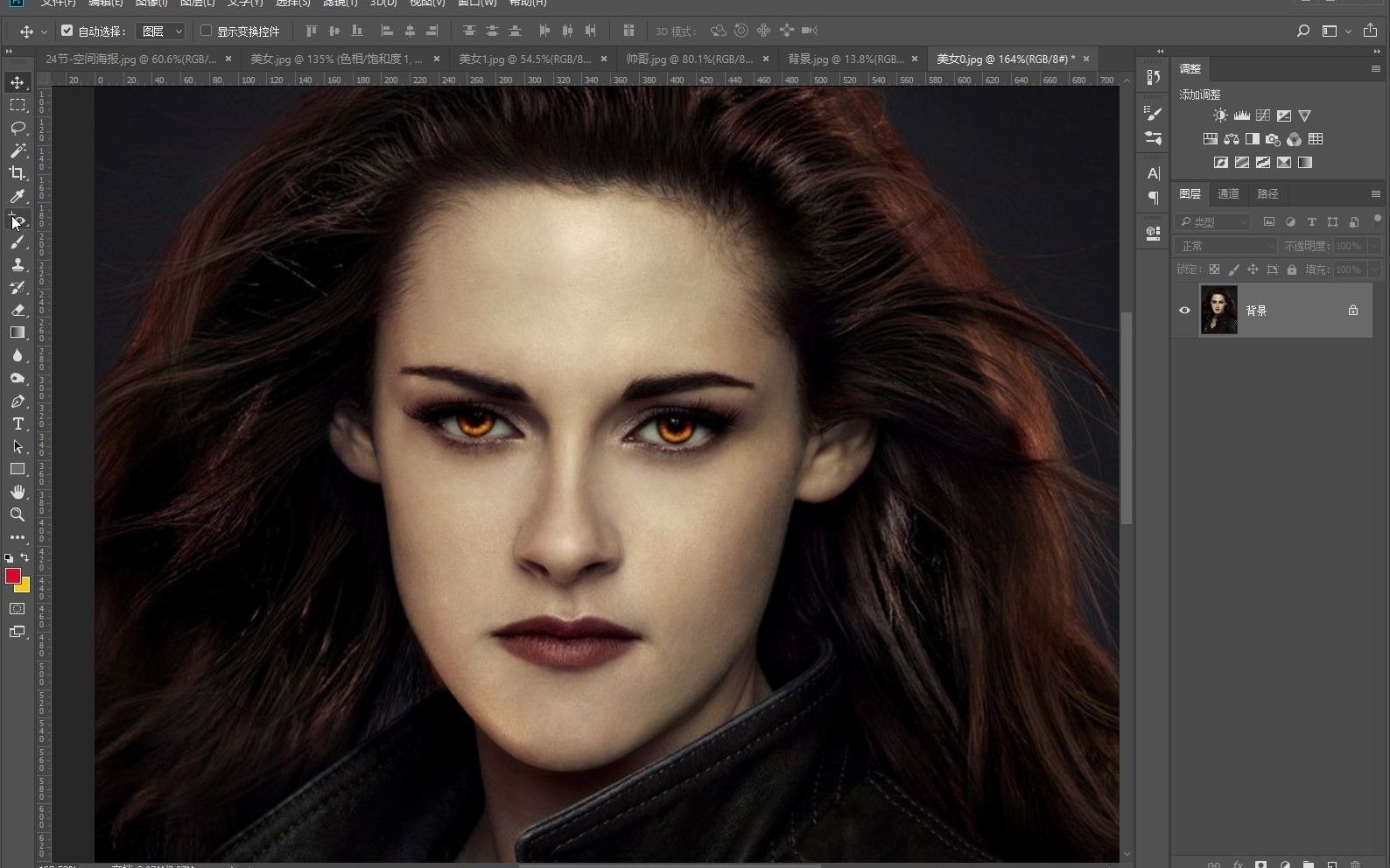Select the Path Selection tool

pos(18,446)
